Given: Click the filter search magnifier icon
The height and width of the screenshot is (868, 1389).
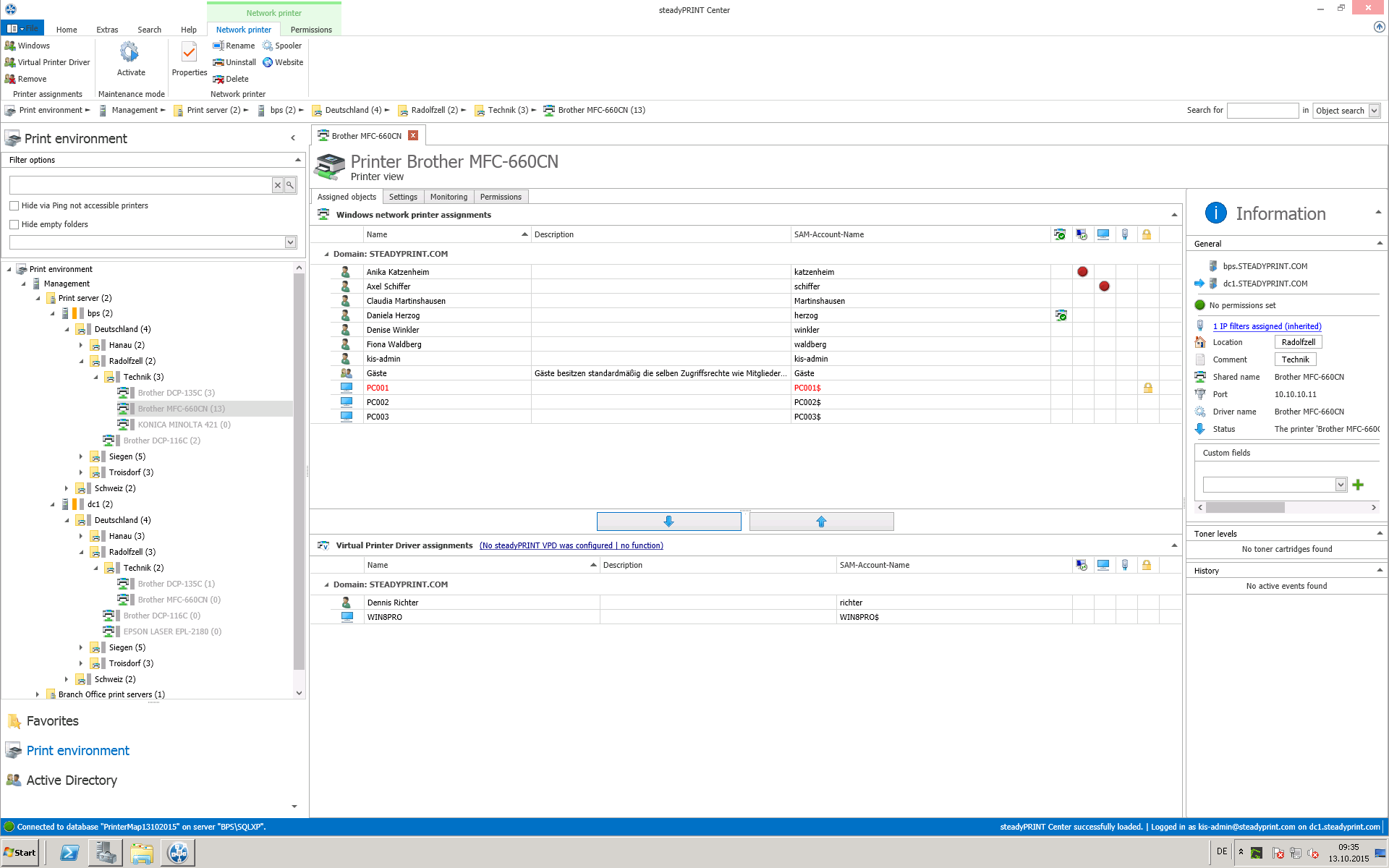Looking at the screenshot, I should [x=290, y=185].
